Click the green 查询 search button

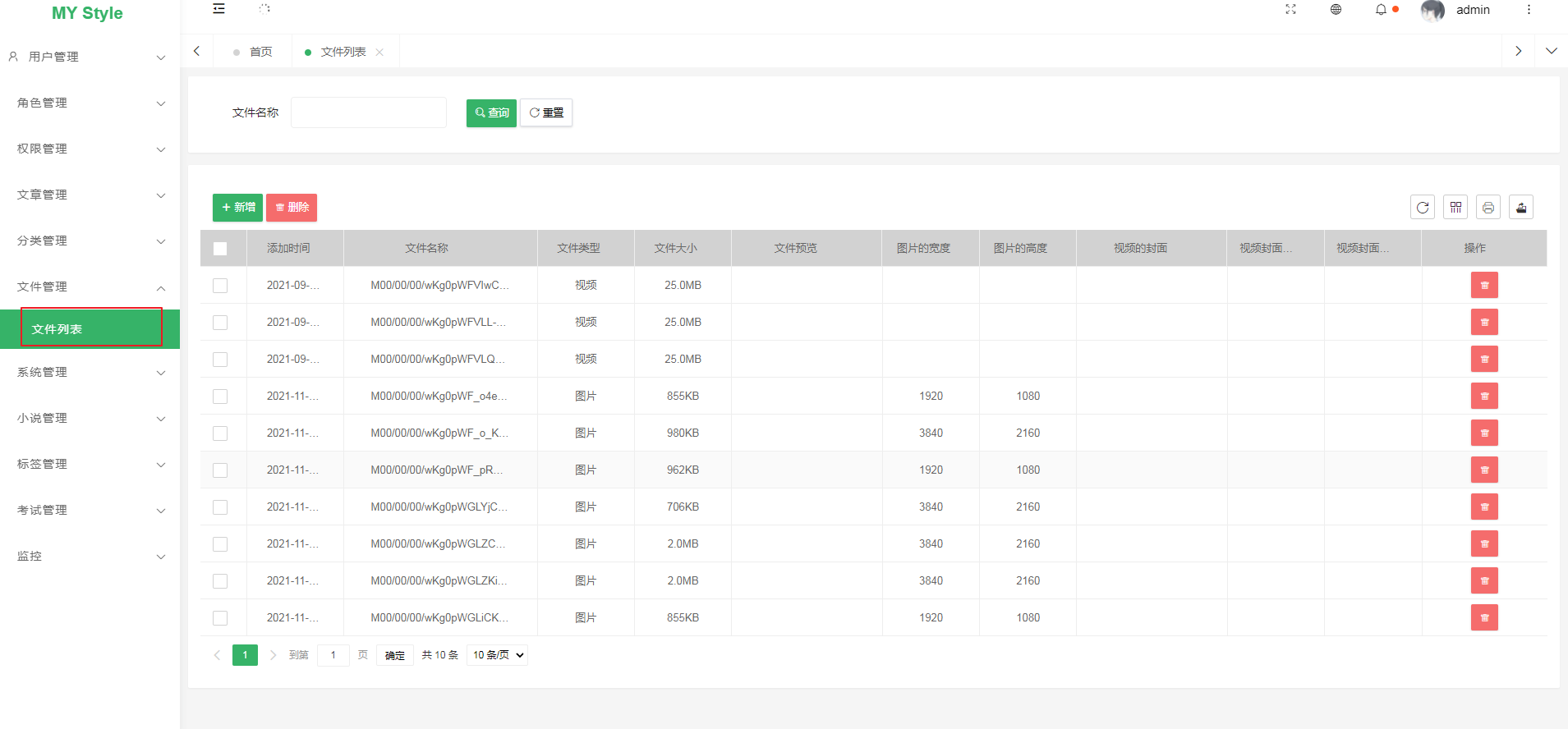[x=491, y=113]
